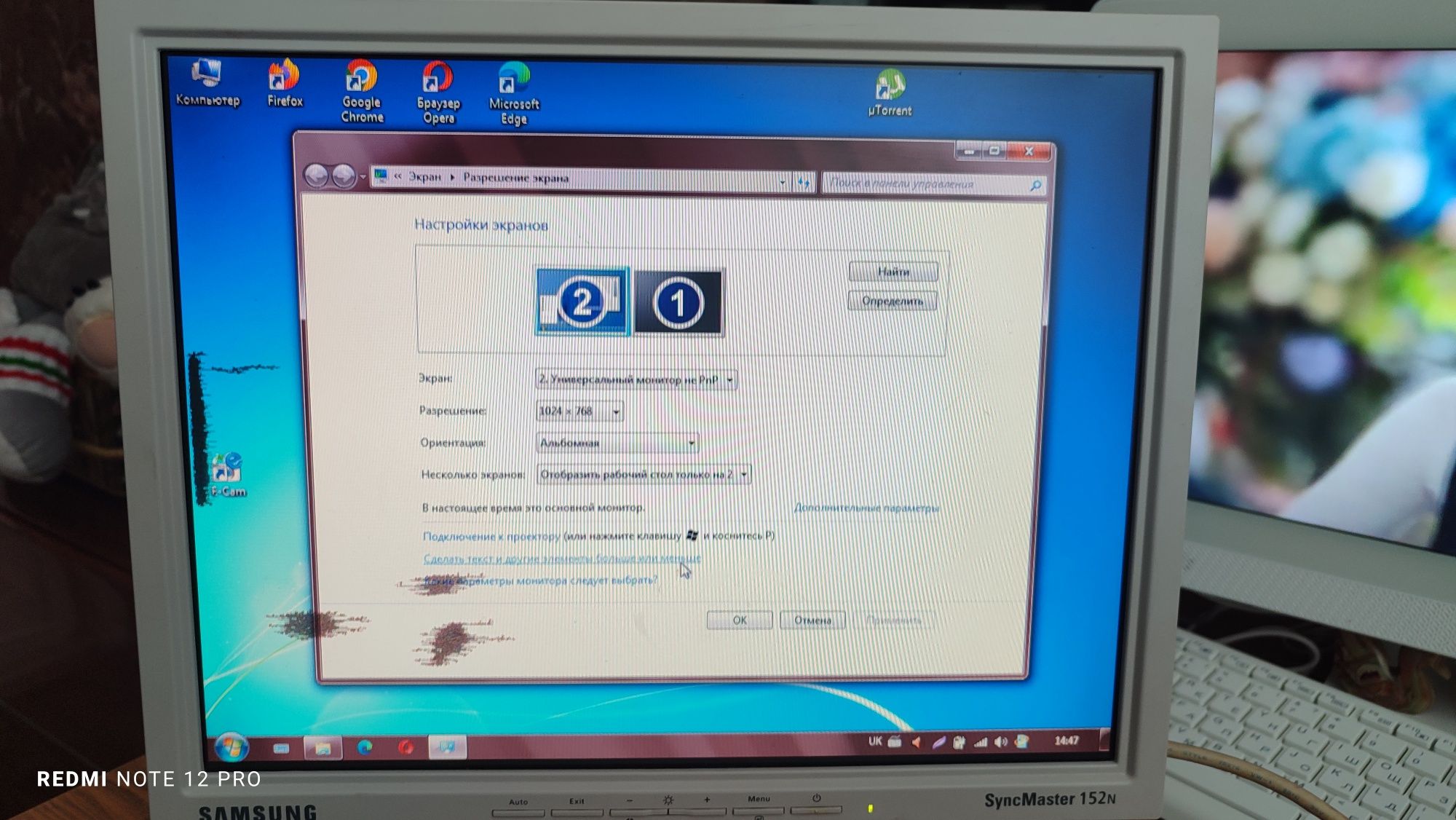Click the taskbar clock 14:47
This screenshot has height=820, width=1456.
pyautogui.click(x=1066, y=741)
